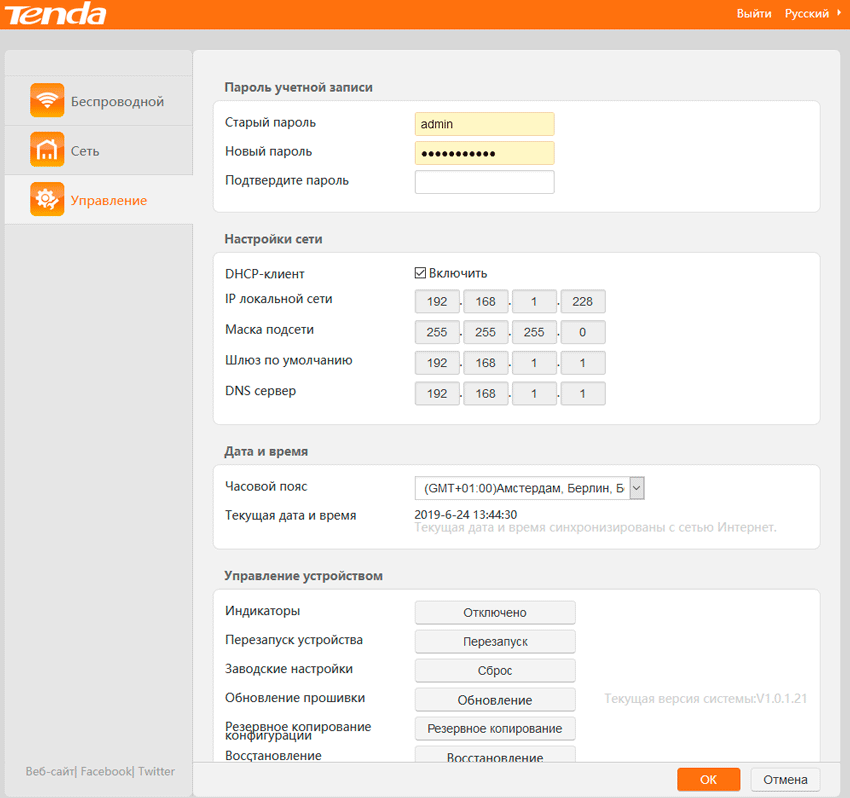Click the date text 2019-6-24 13:44:30
Image resolution: width=850 pixels, height=798 pixels.
pos(466,514)
